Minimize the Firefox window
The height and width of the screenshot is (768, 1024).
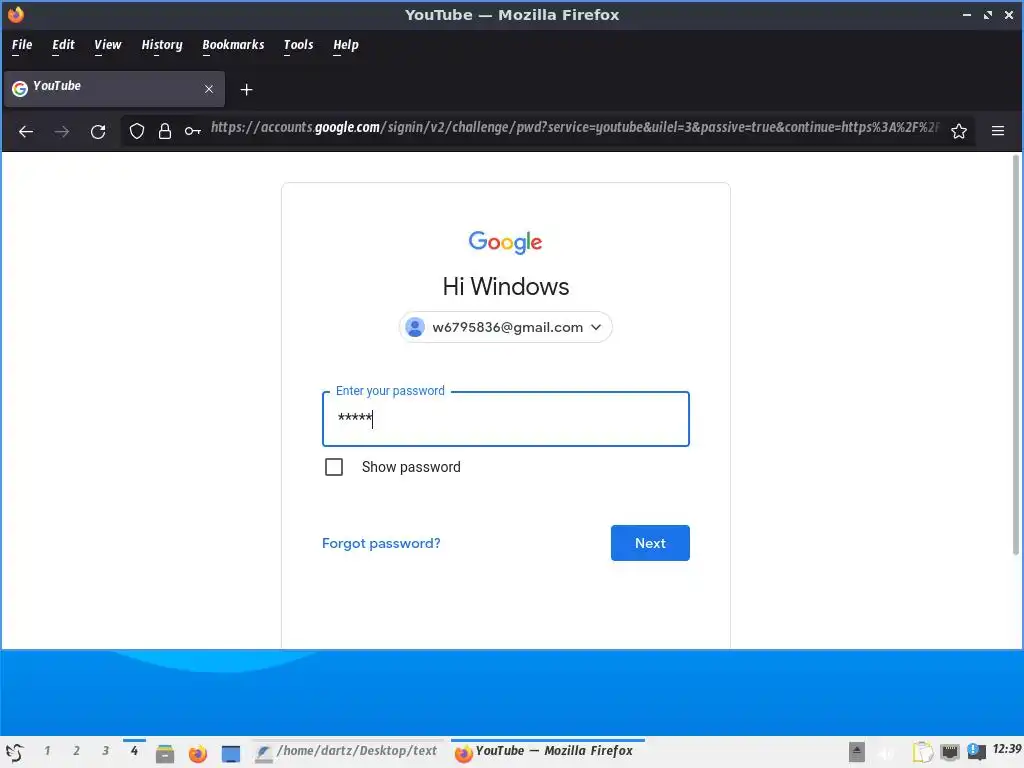(967, 15)
